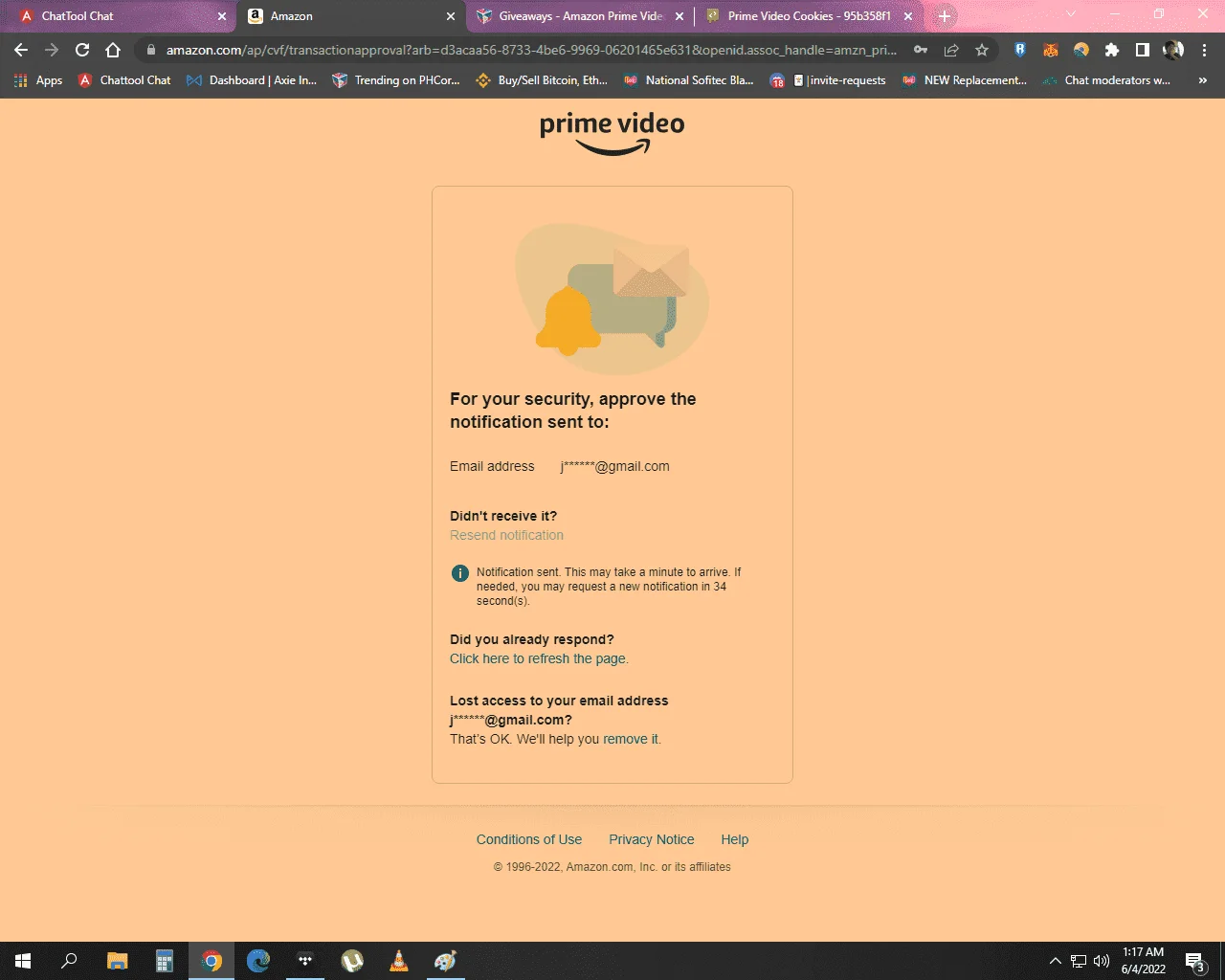Open Dashboard Axie bookmark
The width and height of the screenshot is (1225, 980).
[x=252, y=80]
